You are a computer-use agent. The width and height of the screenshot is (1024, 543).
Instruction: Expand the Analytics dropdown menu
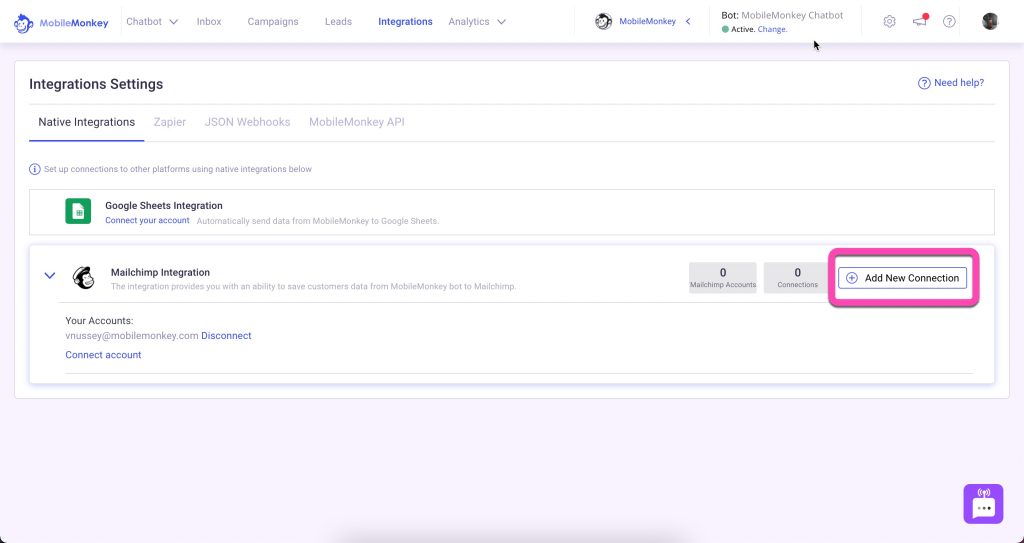(x=477, y=22)
